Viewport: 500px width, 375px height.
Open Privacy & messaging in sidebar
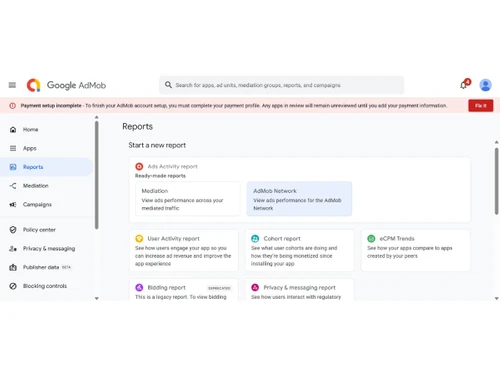click(47, 248)
